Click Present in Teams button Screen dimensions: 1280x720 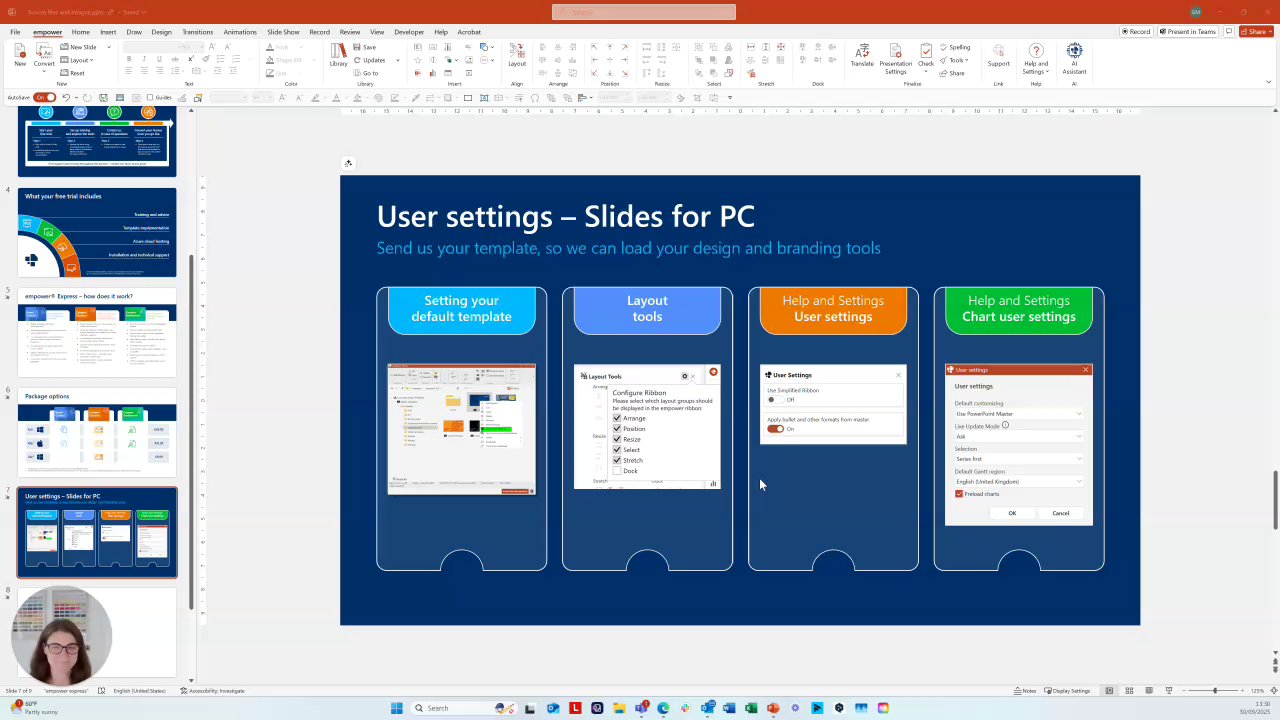coord(1188,32)
